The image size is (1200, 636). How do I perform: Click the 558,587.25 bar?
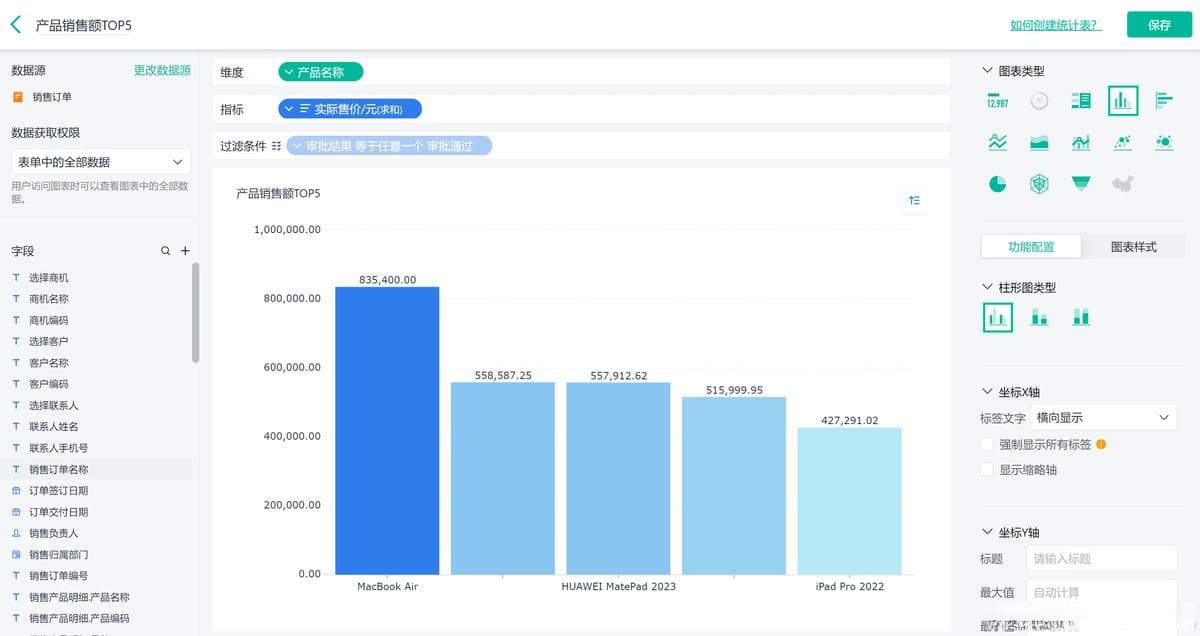(503, 478)
